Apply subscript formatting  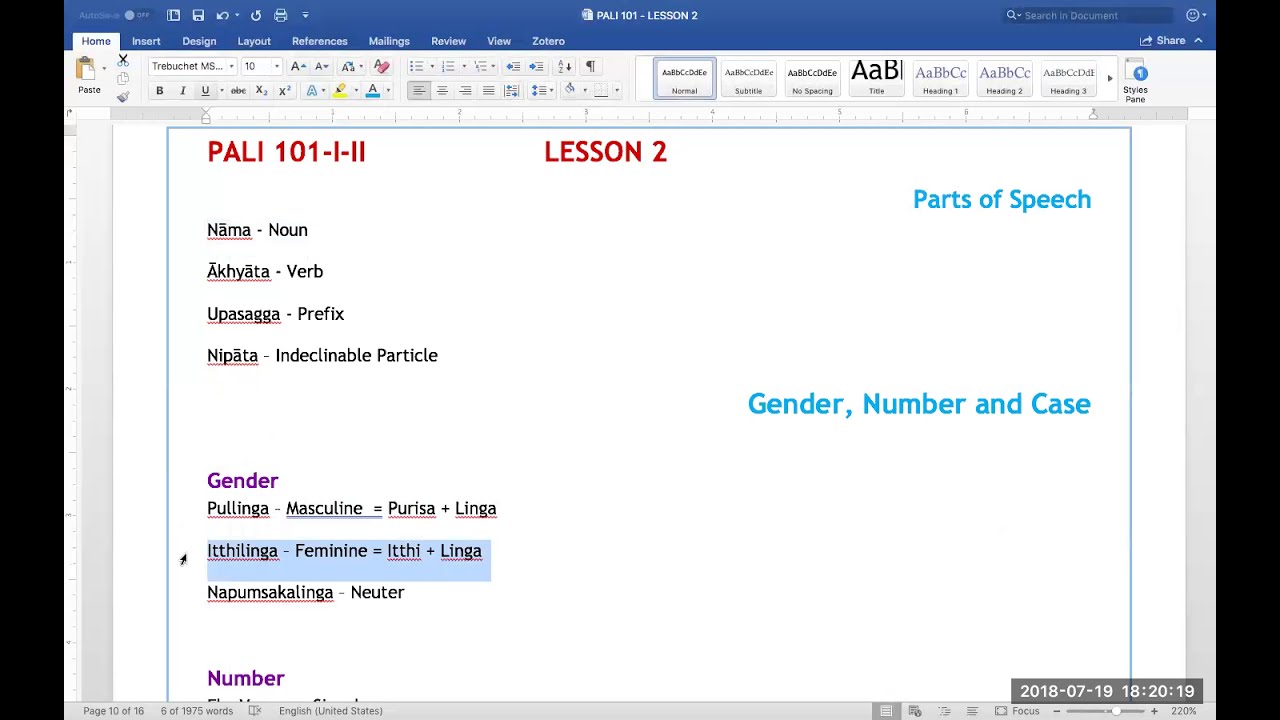(261, 91)
